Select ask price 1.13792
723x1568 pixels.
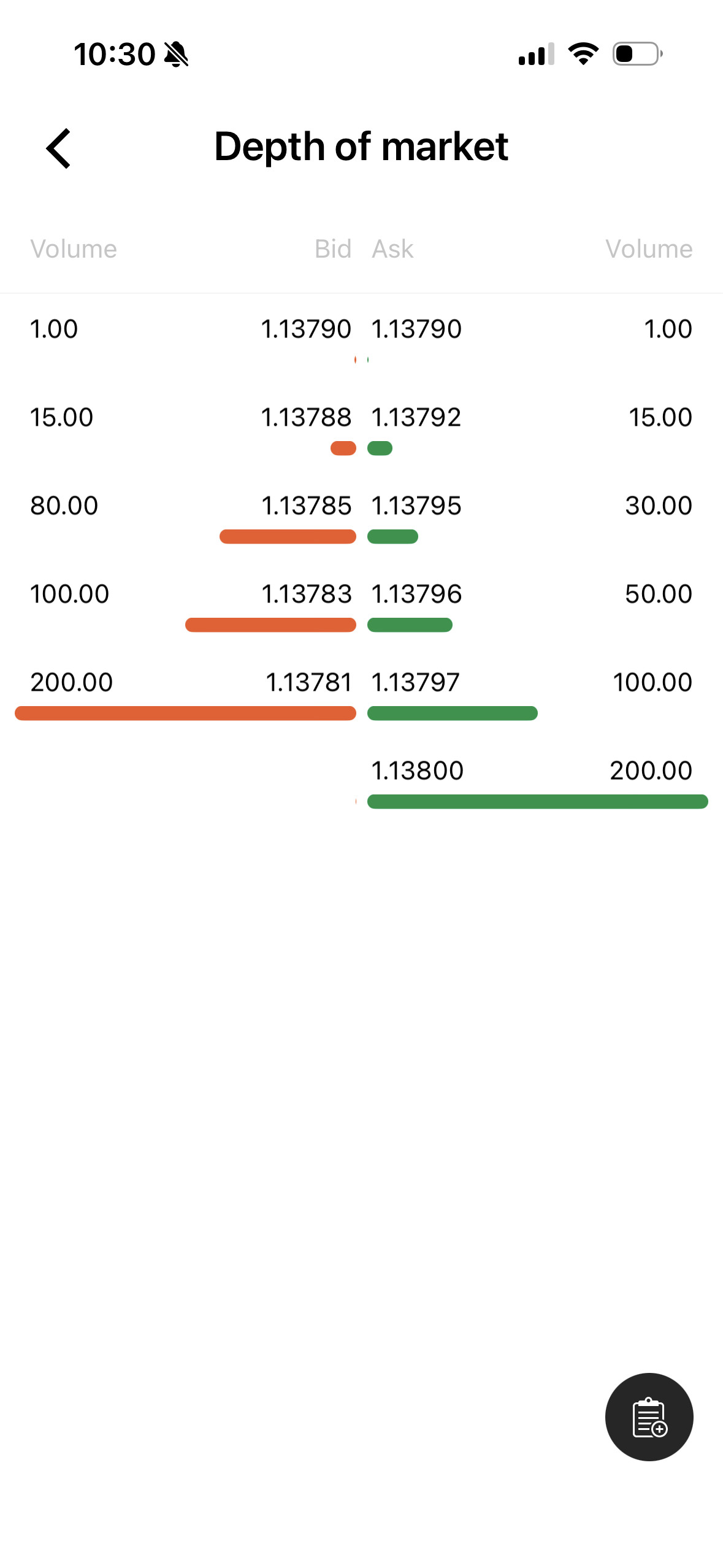tap(416, 417)
